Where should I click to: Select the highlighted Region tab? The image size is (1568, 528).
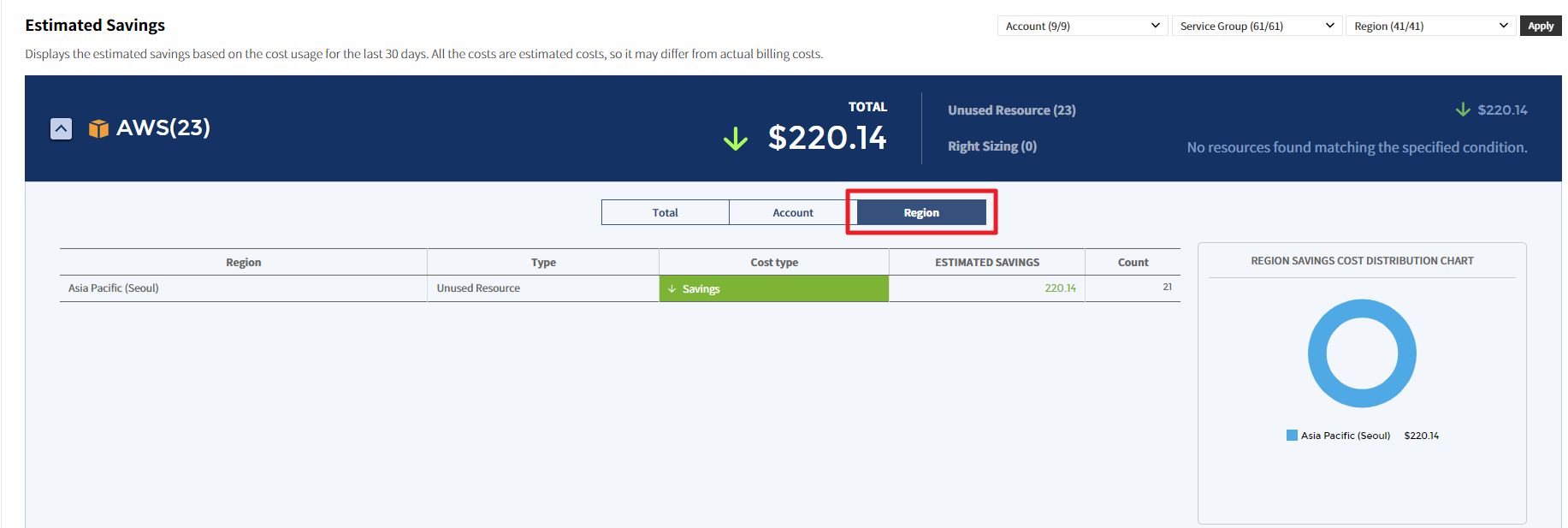921,212
